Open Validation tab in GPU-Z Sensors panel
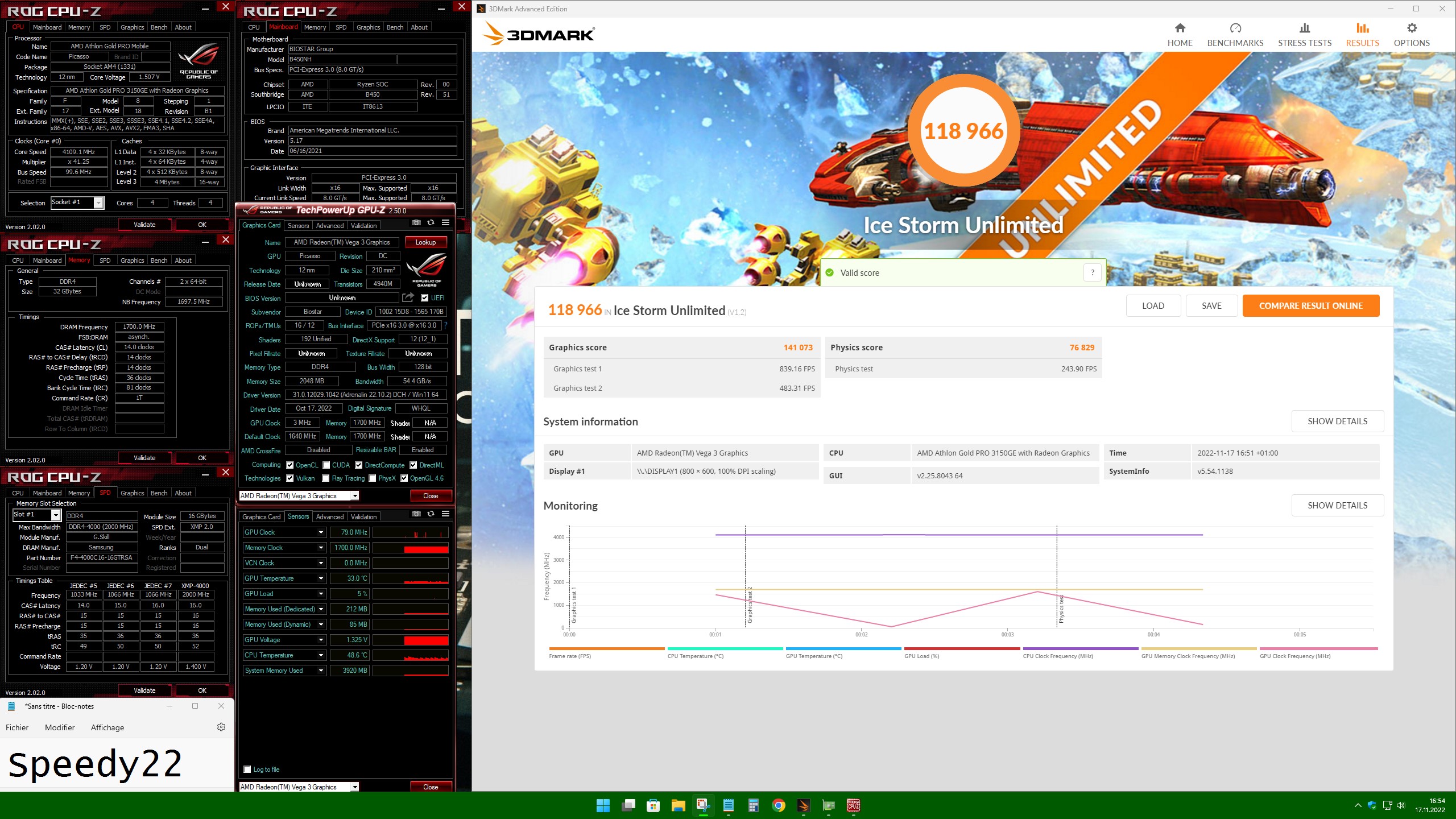 coord(363,517)
